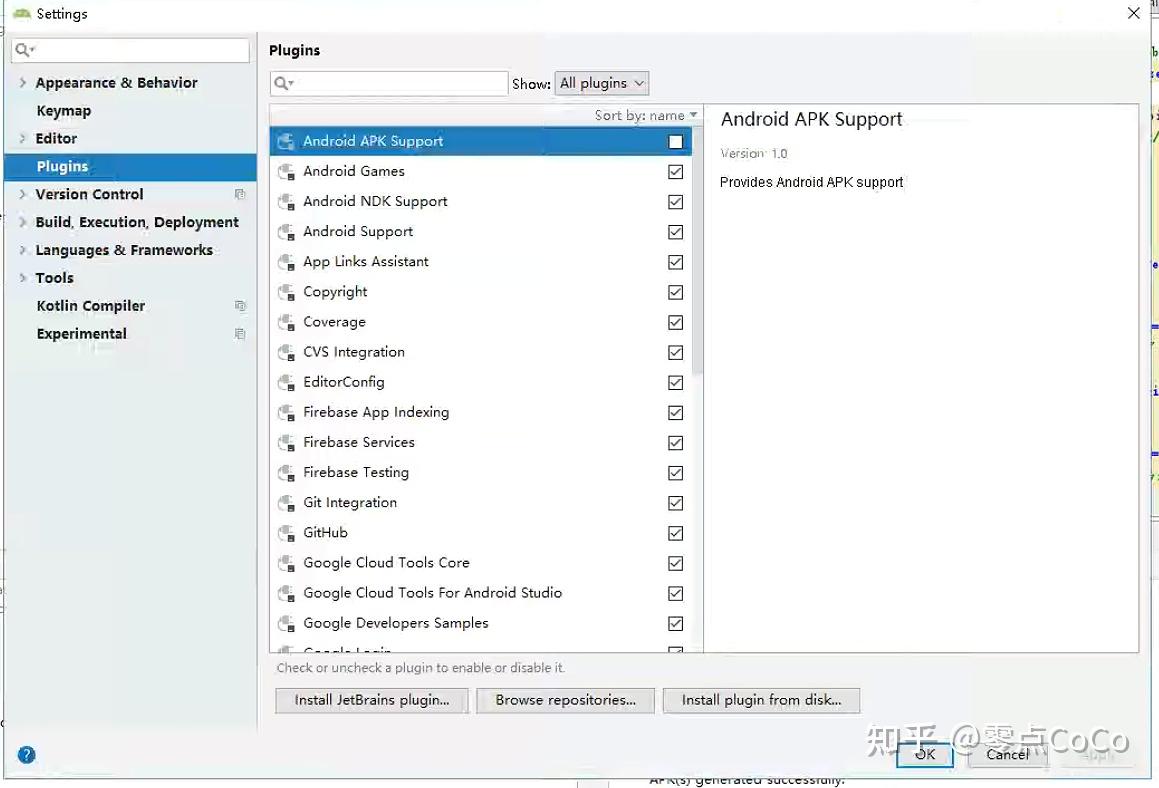Confirm settings with the OK button
The height and width of the screenshot is (788, 1159).
click(x=925, y=755)
